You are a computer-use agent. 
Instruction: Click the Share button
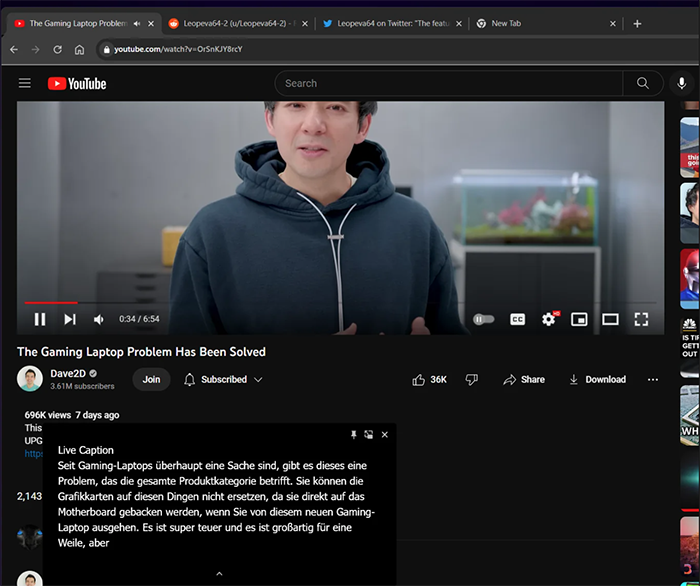[523, 380]
